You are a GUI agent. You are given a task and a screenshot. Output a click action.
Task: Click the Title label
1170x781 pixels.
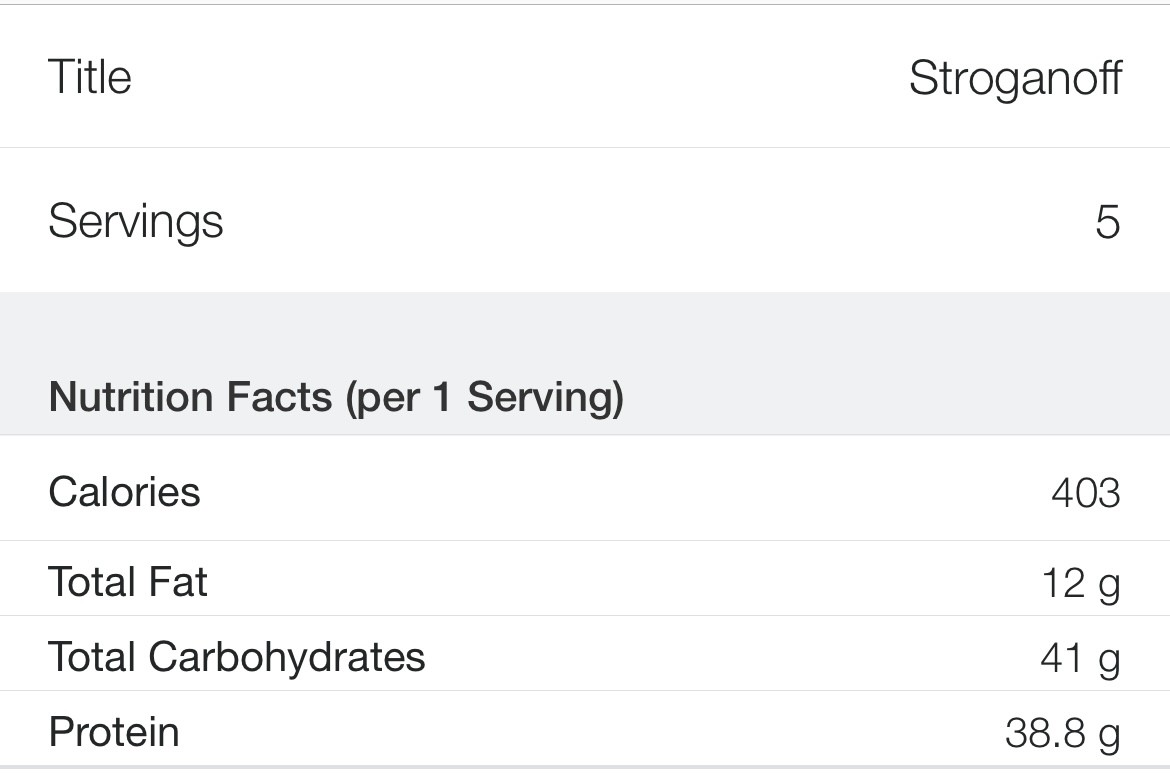point(89,77)
